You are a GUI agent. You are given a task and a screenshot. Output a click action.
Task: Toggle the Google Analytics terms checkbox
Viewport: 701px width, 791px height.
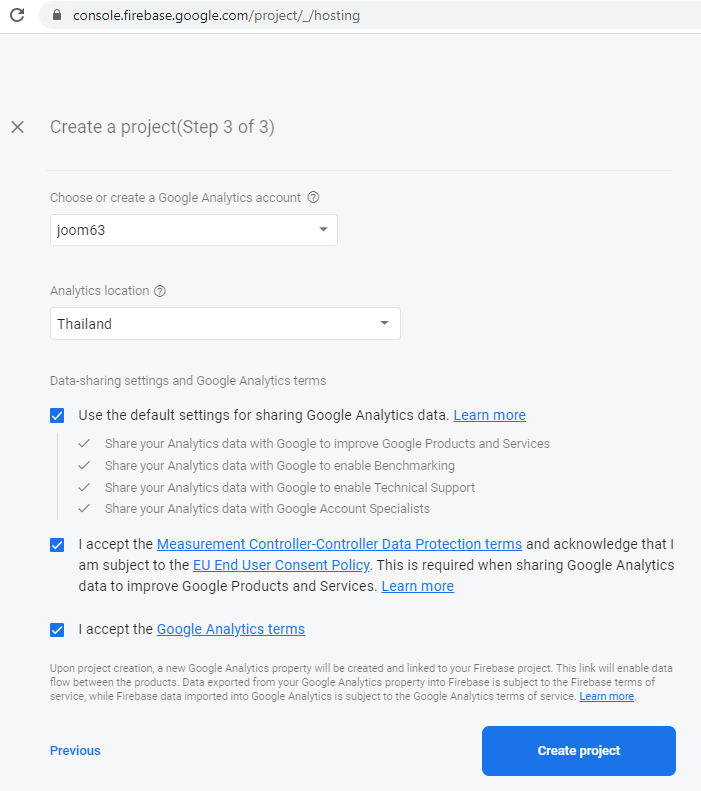[57, 630]
